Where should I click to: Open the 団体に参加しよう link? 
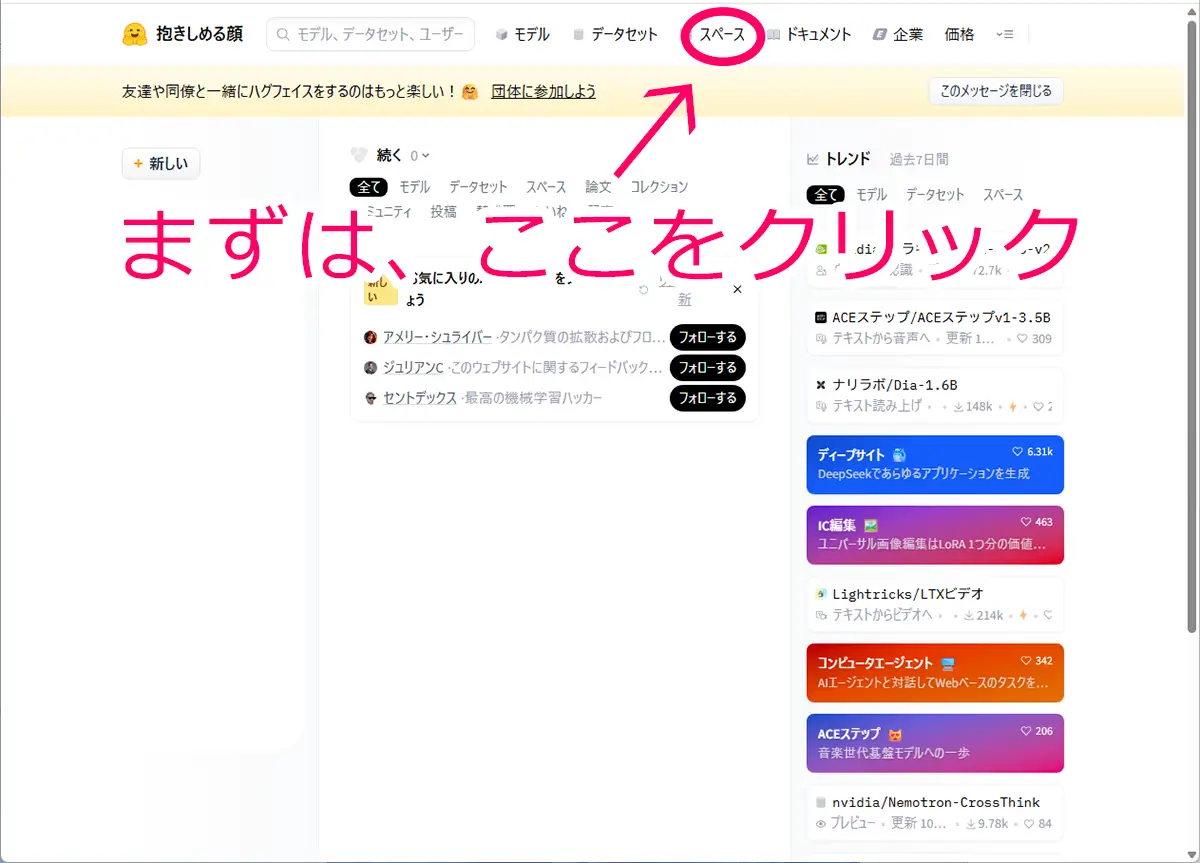point(544,91)
